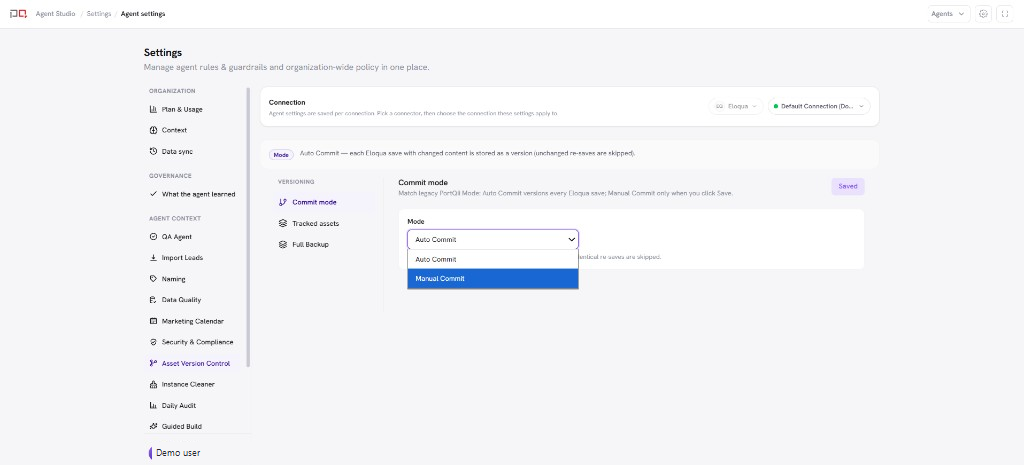Viewport: 1024px width, 465px height.
Task: Click the Demo user name
Action: [x=178, y=453]
